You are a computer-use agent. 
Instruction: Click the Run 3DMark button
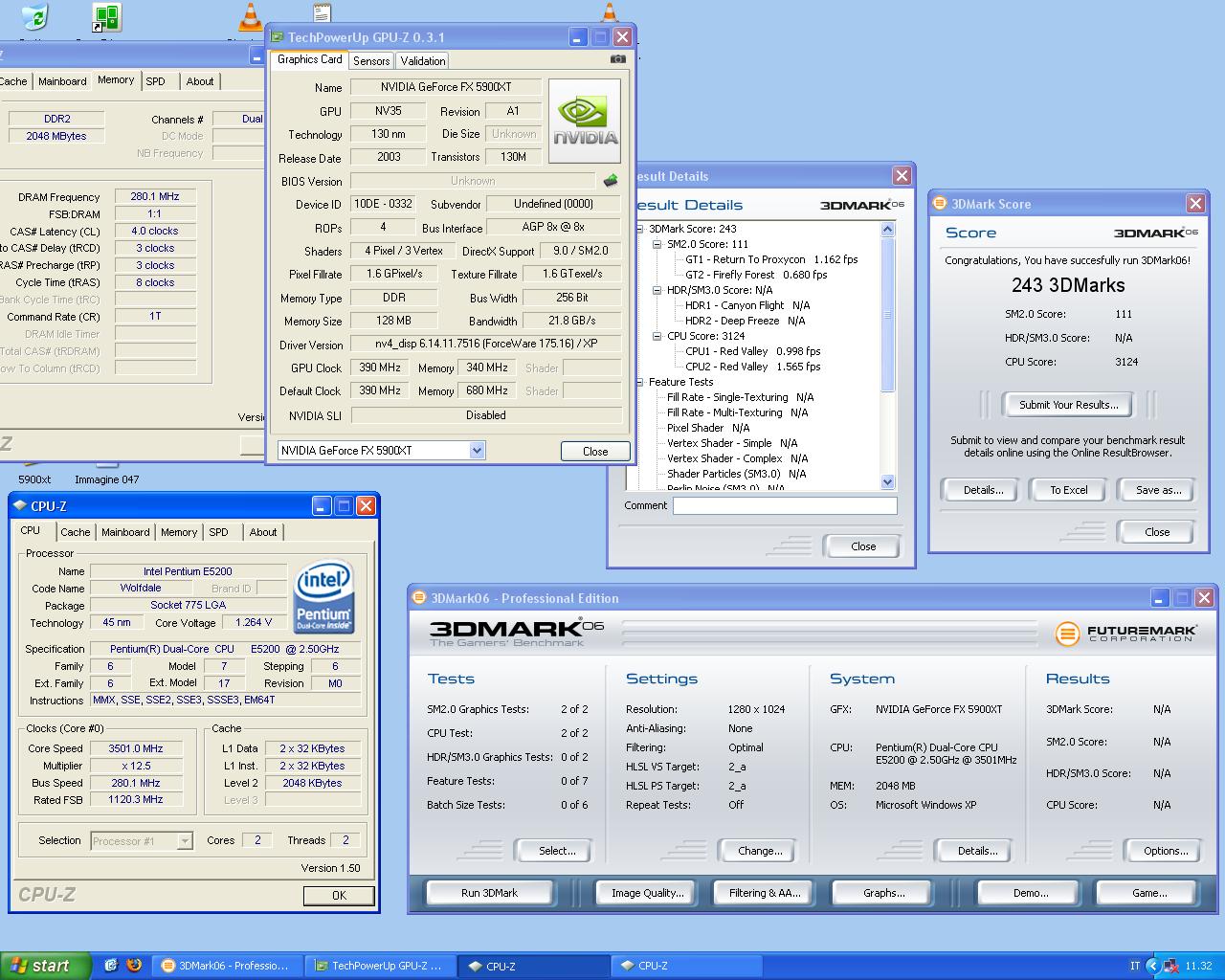coord(489,893)
